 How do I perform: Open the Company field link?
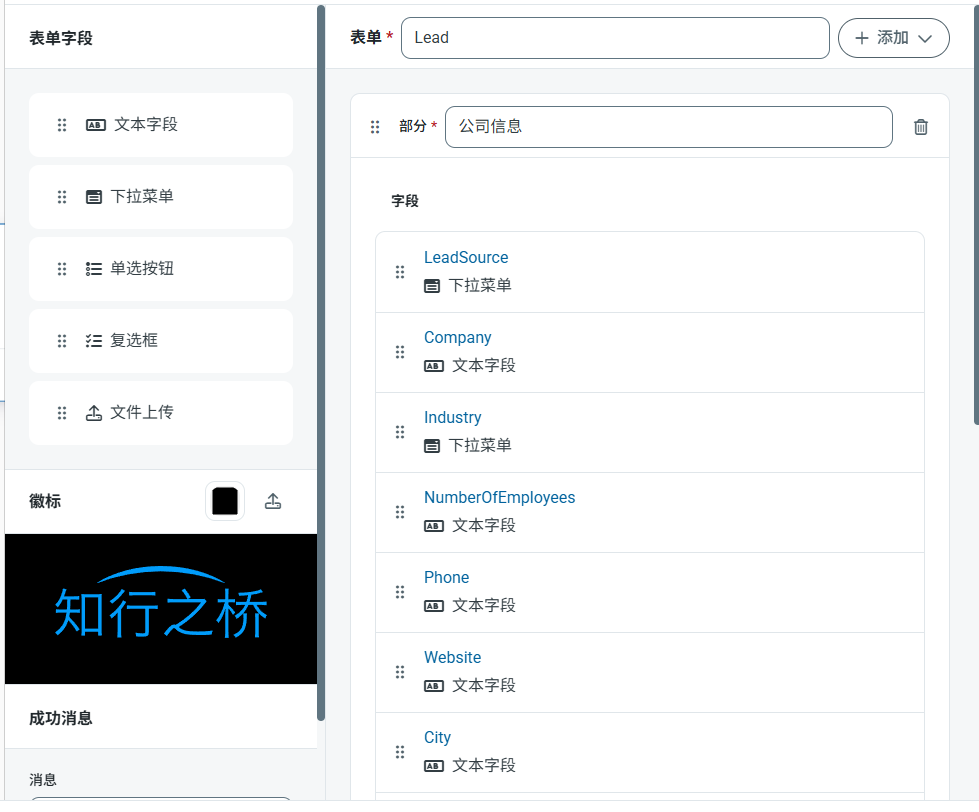pyautogui.click(x=457, y=338)
